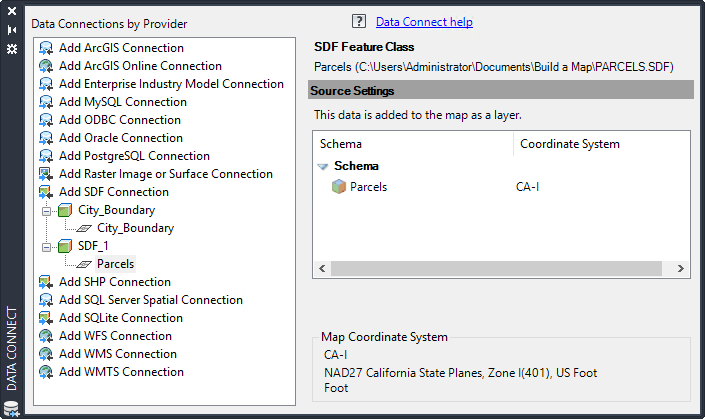Collapse the SDF_1 connection node

click(46, 246)
